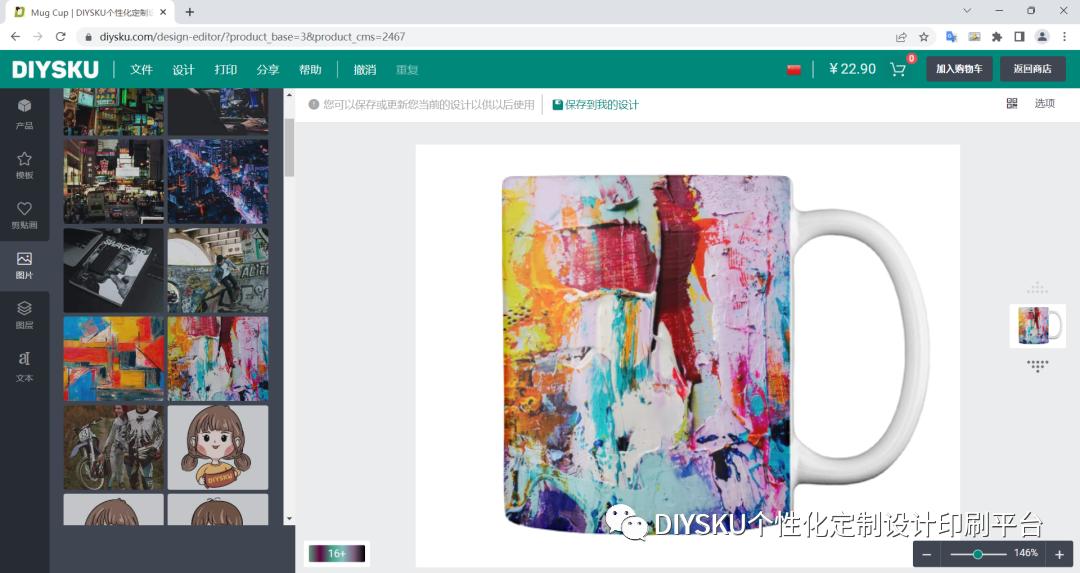Select the SWAGGER magazine photo thumbnail

point(114,270)
